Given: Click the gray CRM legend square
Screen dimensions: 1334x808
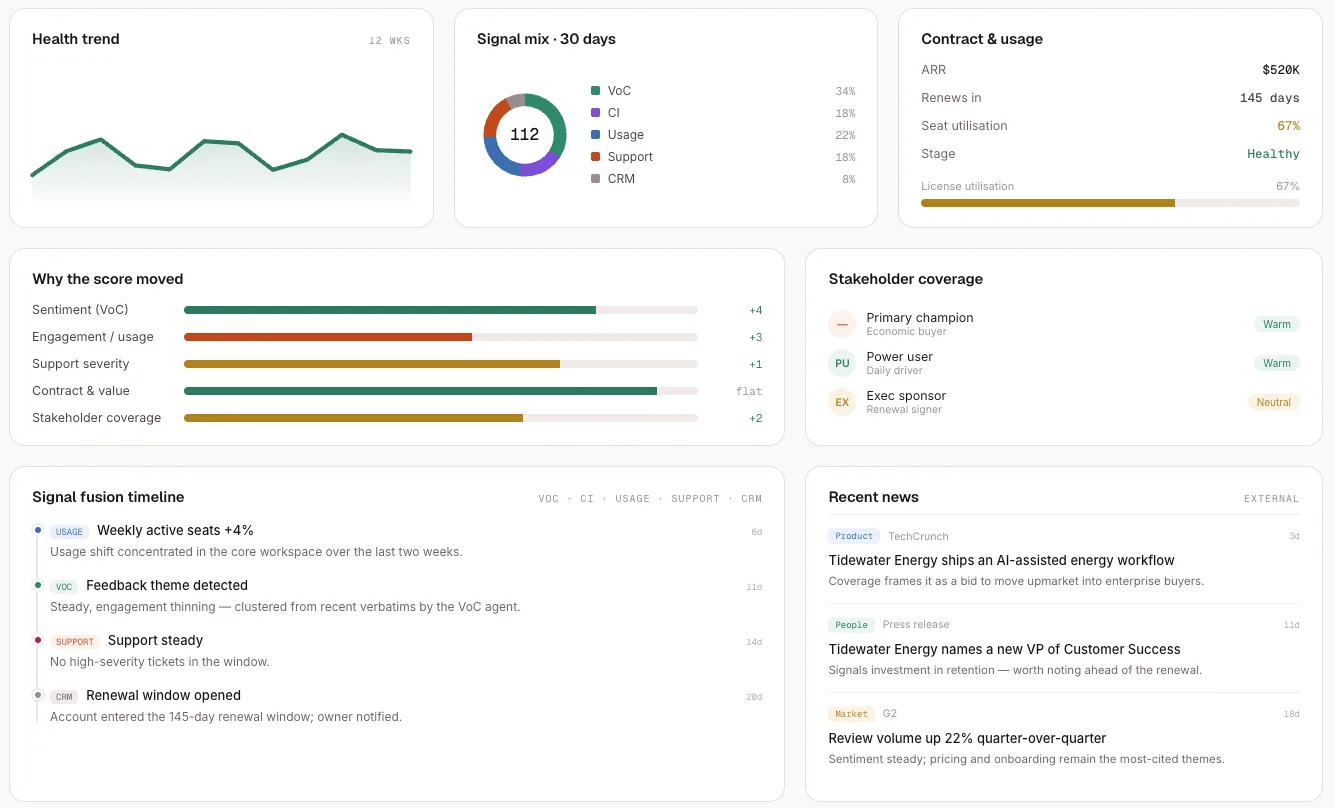Looking at the screenshot, I should (596, 179).
